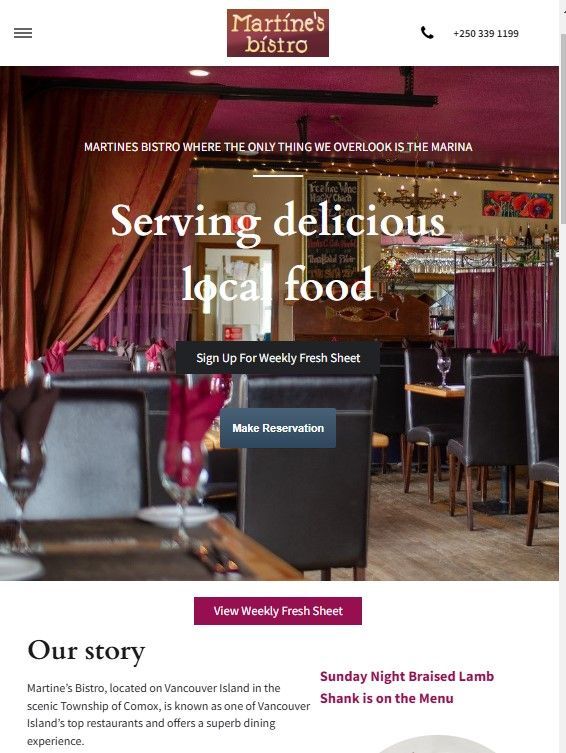Click the marina tagline text
566x753 pixels.
[278, 147]
